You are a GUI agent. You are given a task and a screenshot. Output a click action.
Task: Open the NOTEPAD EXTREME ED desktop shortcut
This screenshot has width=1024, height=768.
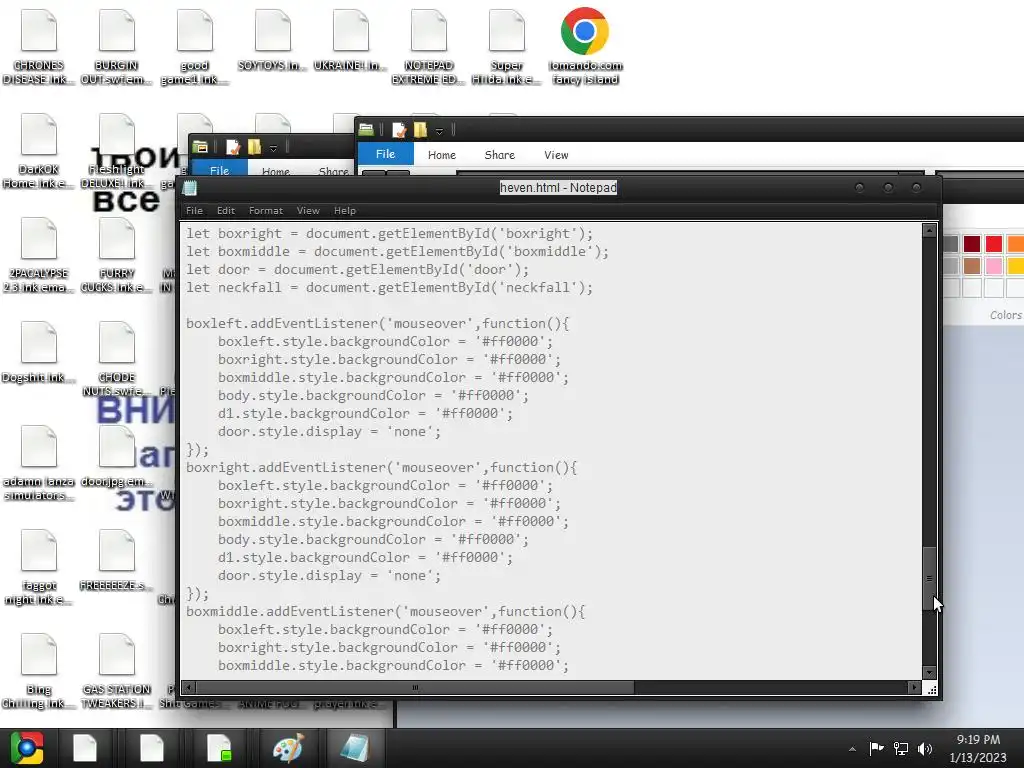[428, 46]
